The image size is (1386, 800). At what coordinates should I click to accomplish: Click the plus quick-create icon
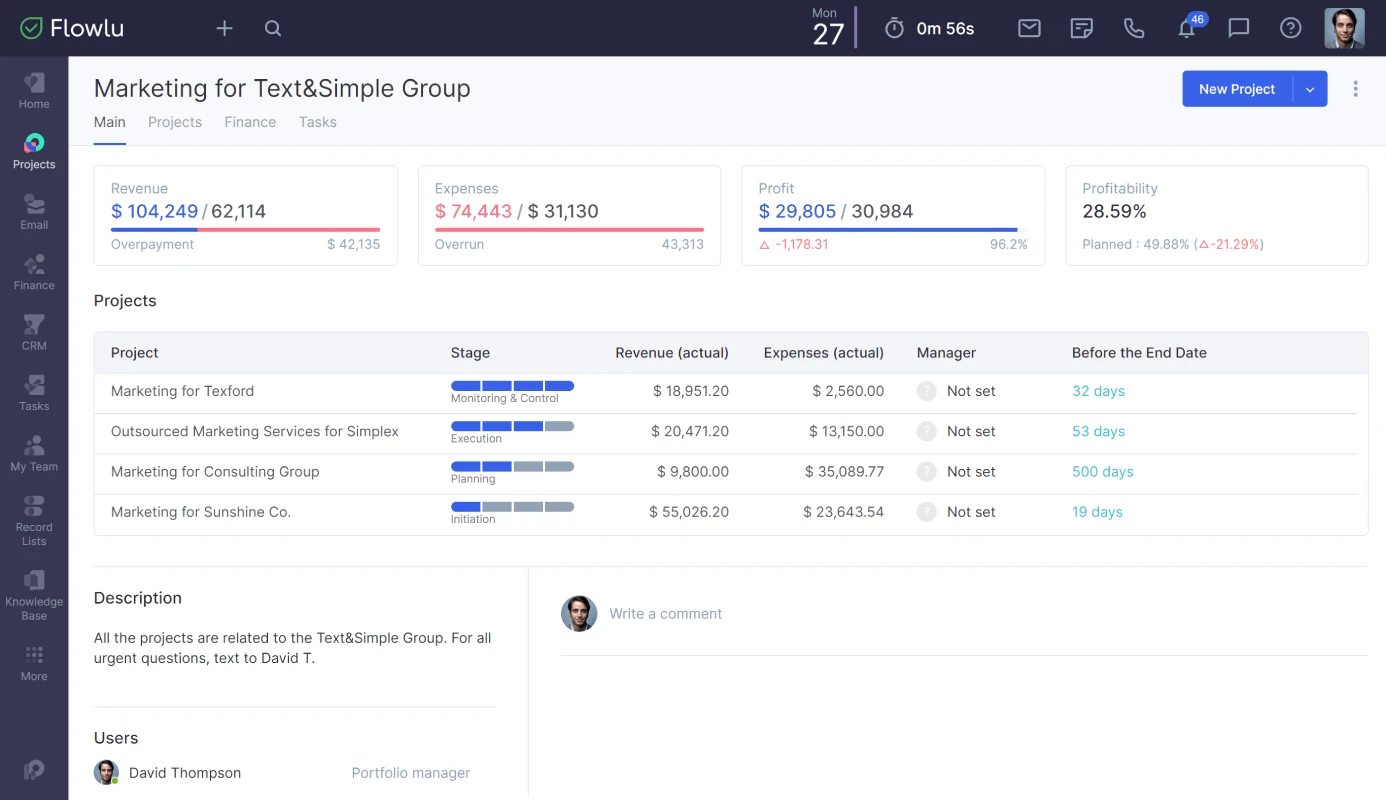(x=224, y=29)
